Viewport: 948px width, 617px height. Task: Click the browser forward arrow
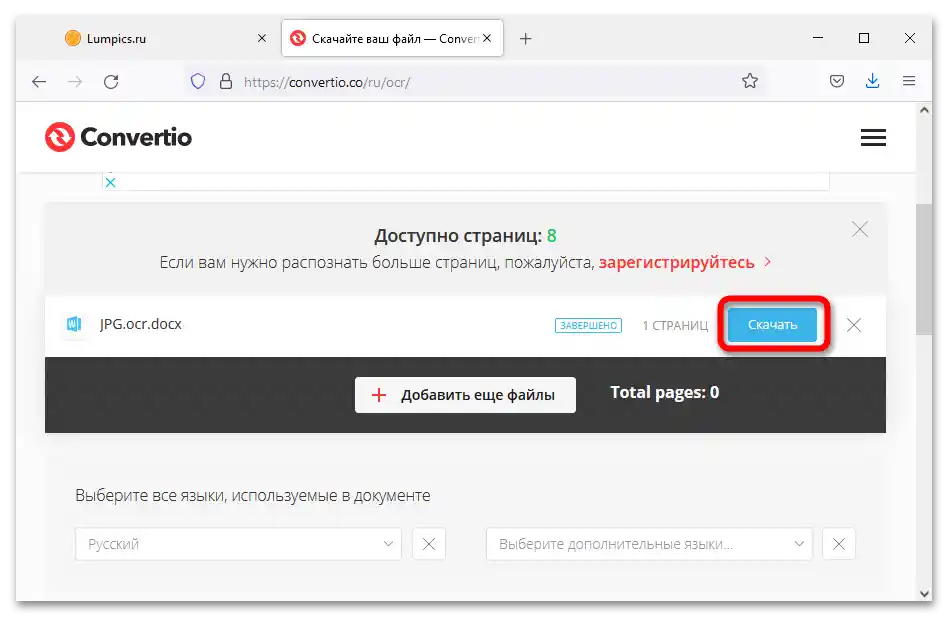pyautogui.click(x=75, y=82)
